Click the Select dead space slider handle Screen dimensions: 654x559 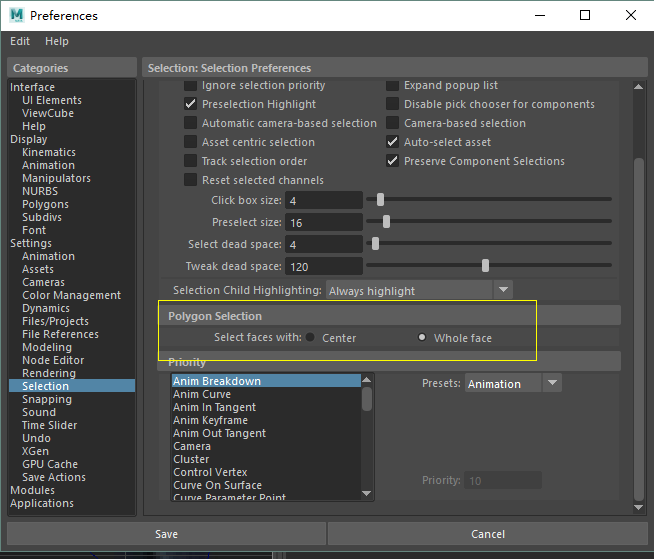click(x=376, y=243)
